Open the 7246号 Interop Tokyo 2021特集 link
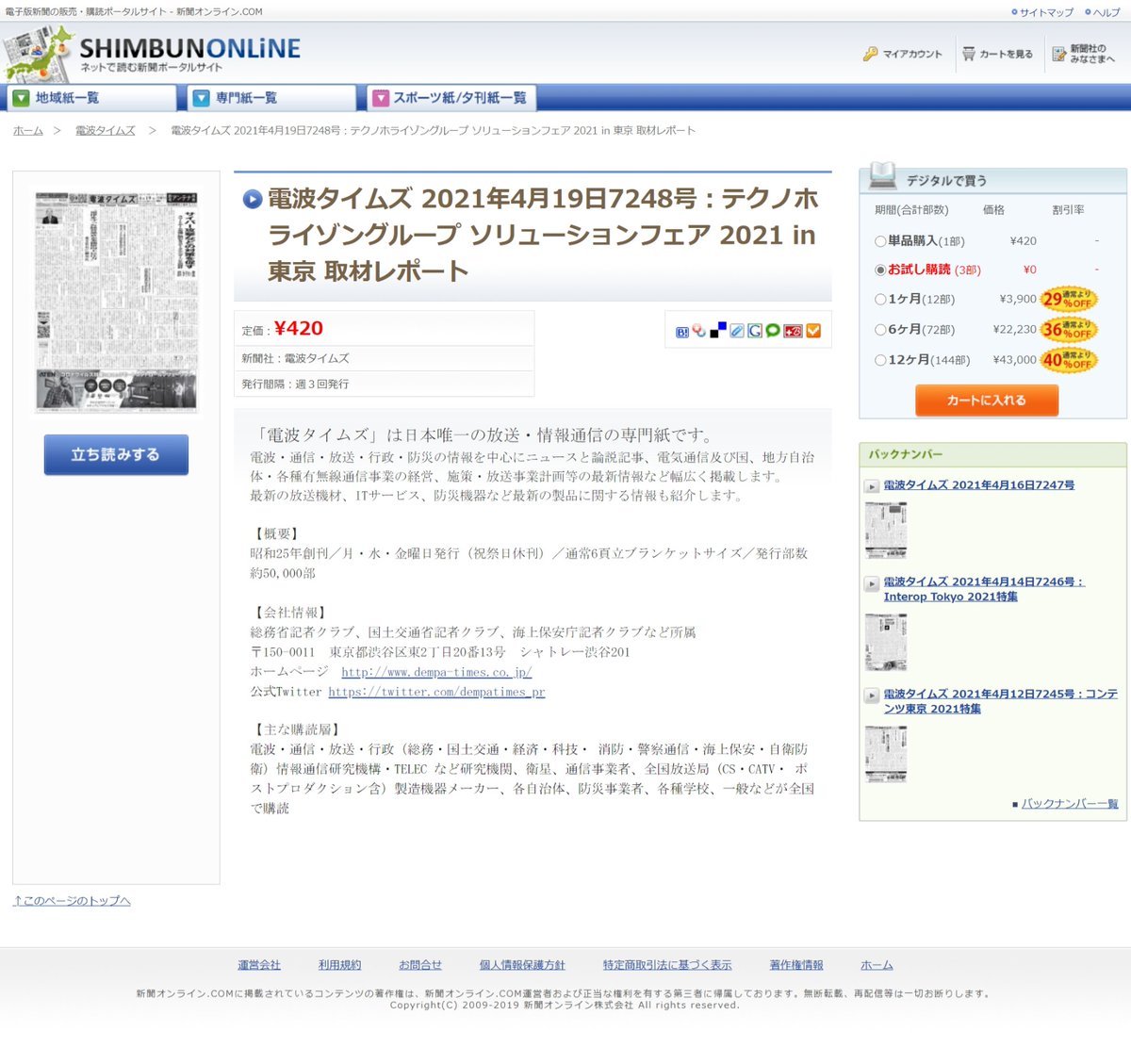Viewport: 1131px width, 1064px height. (984, 589)
